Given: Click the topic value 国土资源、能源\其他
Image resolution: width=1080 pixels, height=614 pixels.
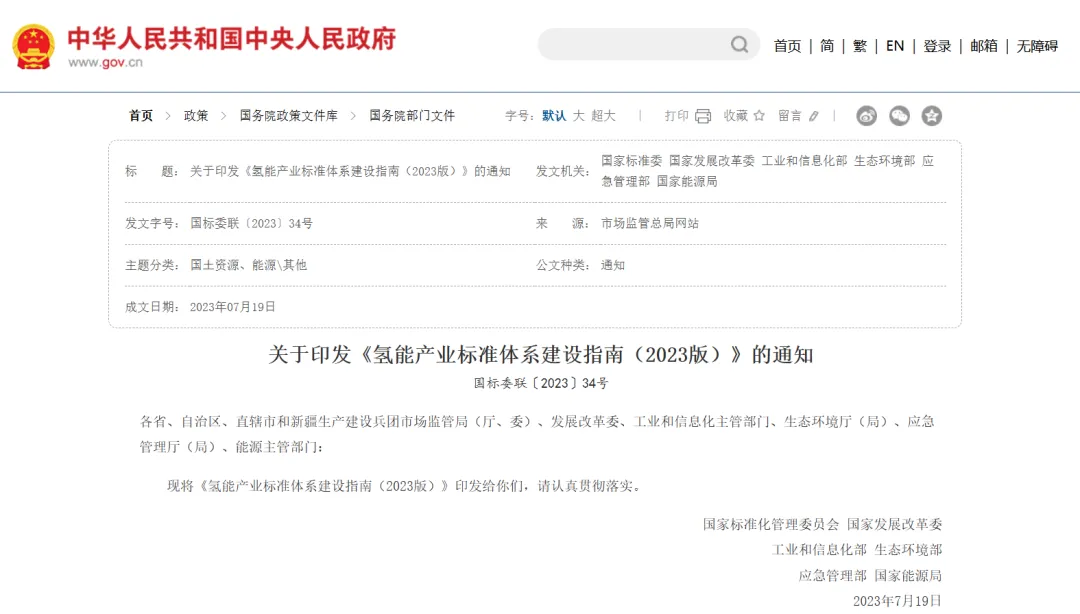Looking at the screenshot, I should coord(249,265).
